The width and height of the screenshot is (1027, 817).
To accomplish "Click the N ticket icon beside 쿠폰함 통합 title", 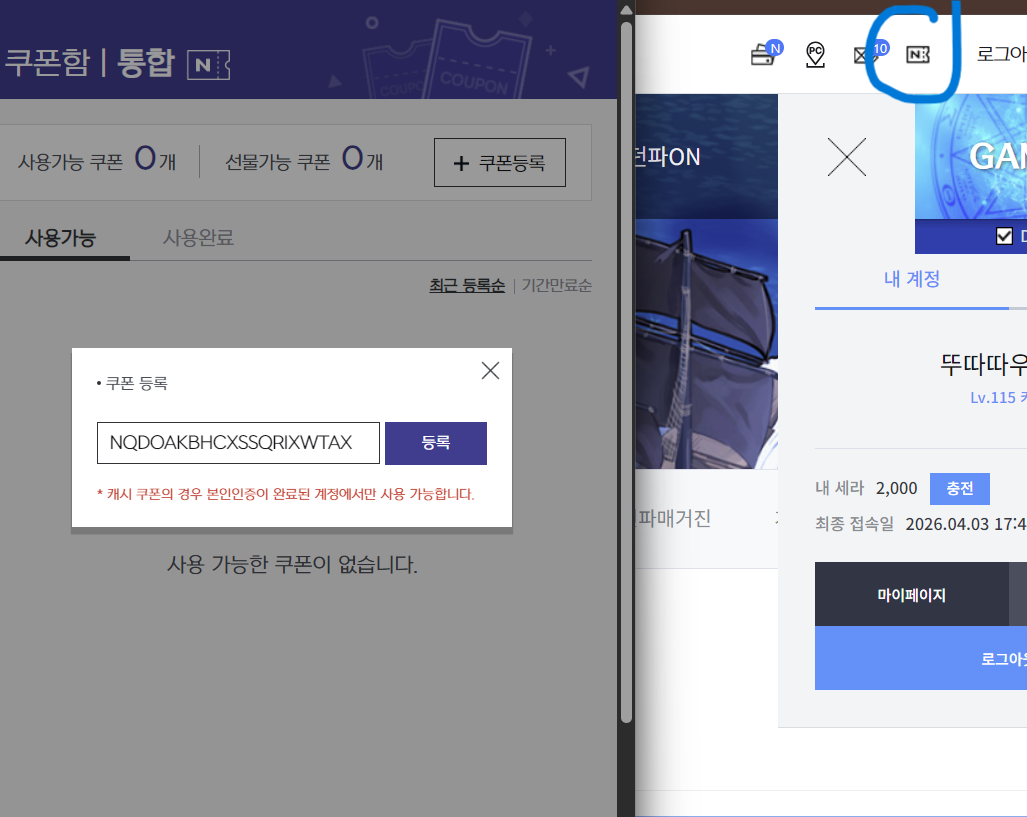I will [208, 65].
